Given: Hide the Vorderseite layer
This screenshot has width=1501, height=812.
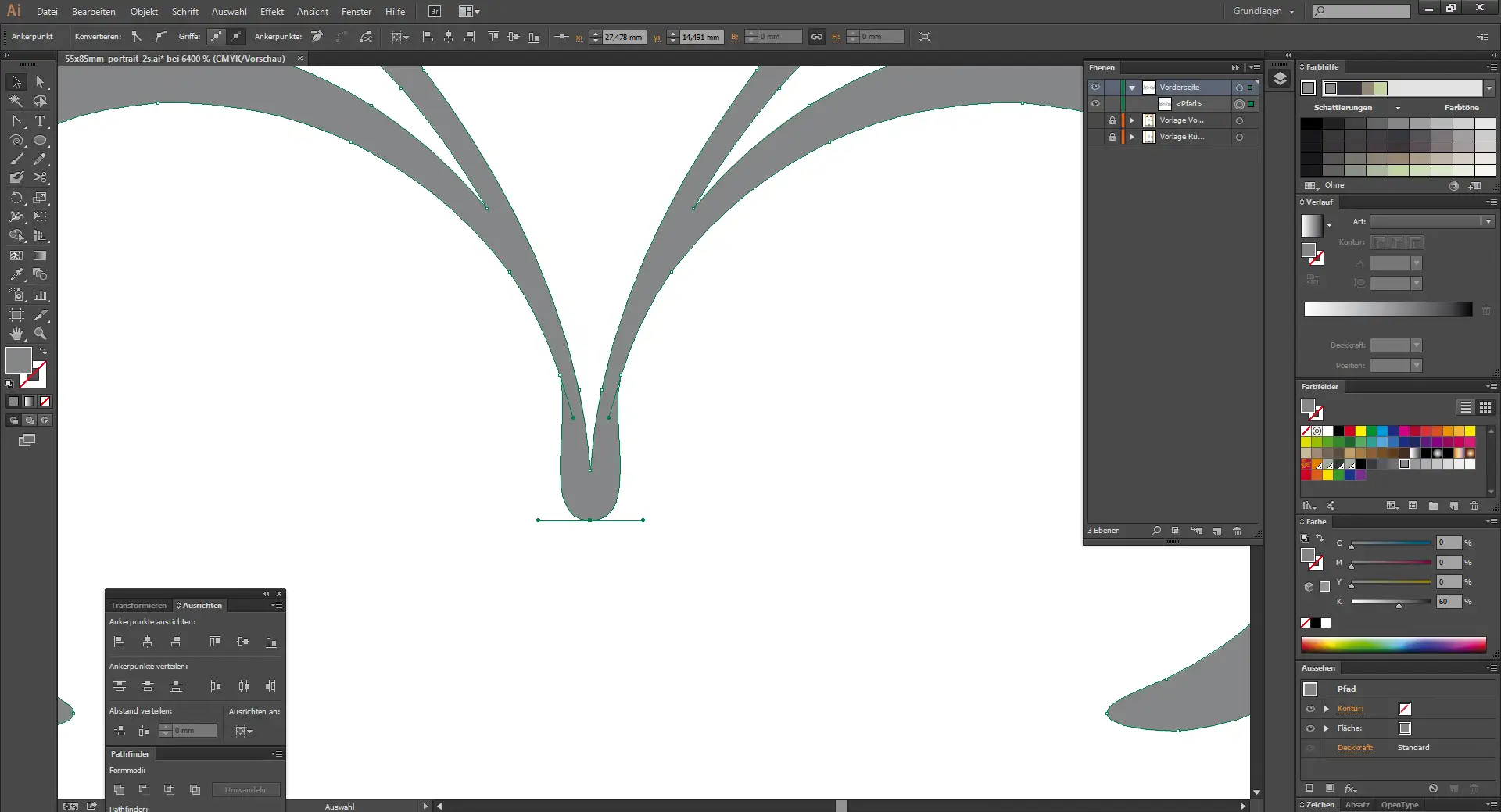Looking at the screenshot, I should point(1096,87).
